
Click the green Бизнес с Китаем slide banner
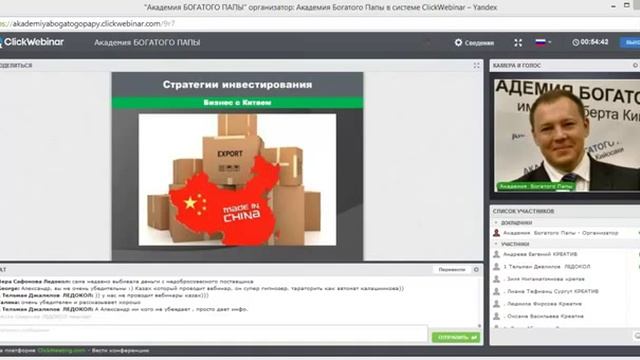coord(237,102)
